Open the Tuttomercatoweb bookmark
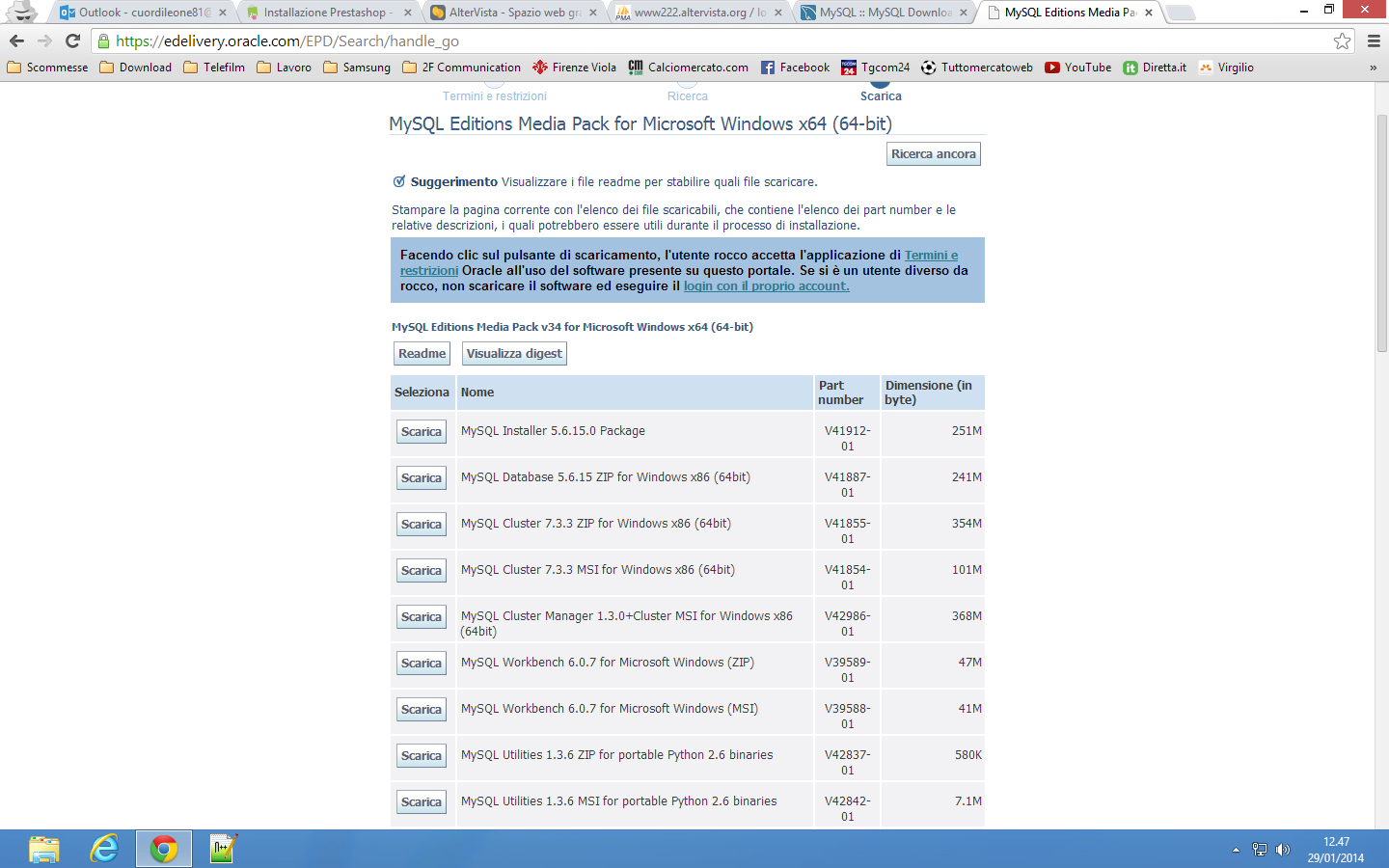The image size is (1389, 868). click(x=976, y=68)
